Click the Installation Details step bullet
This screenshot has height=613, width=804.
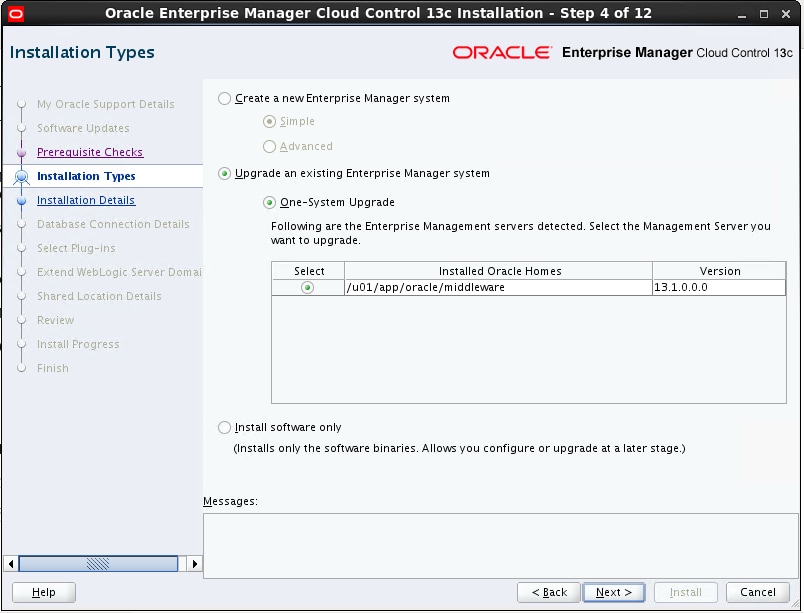coord(22,201)
